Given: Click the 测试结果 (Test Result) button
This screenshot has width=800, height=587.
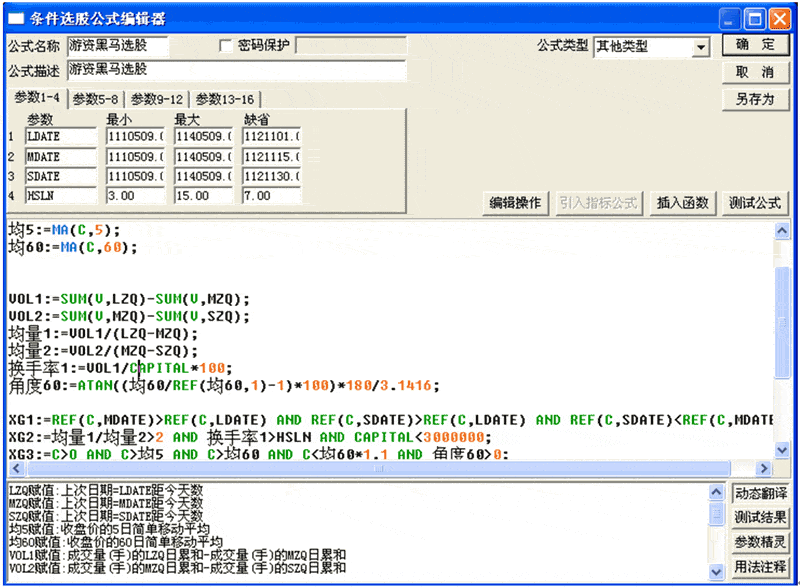Looking at the screenshot, I should pyautogui.click(x=759, y=517).
